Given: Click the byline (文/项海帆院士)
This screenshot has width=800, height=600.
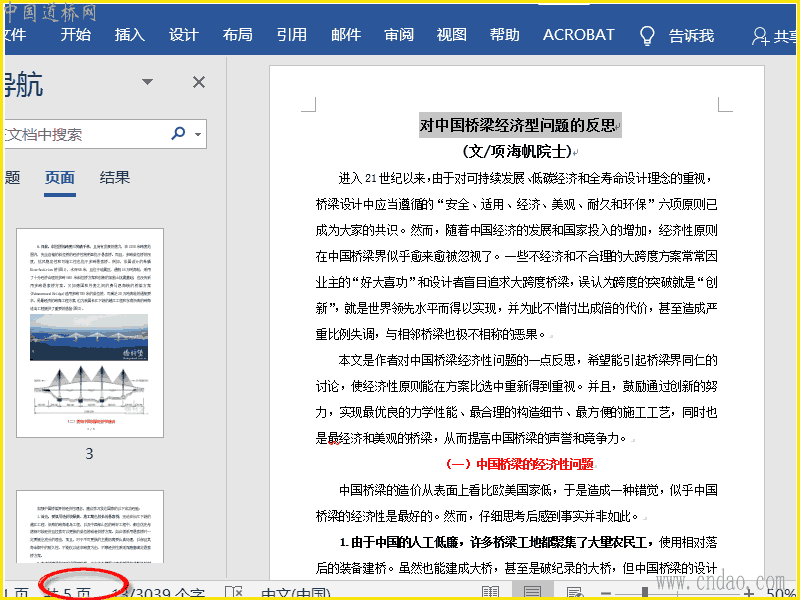Looking at the screenshot, I should point(517,151).
